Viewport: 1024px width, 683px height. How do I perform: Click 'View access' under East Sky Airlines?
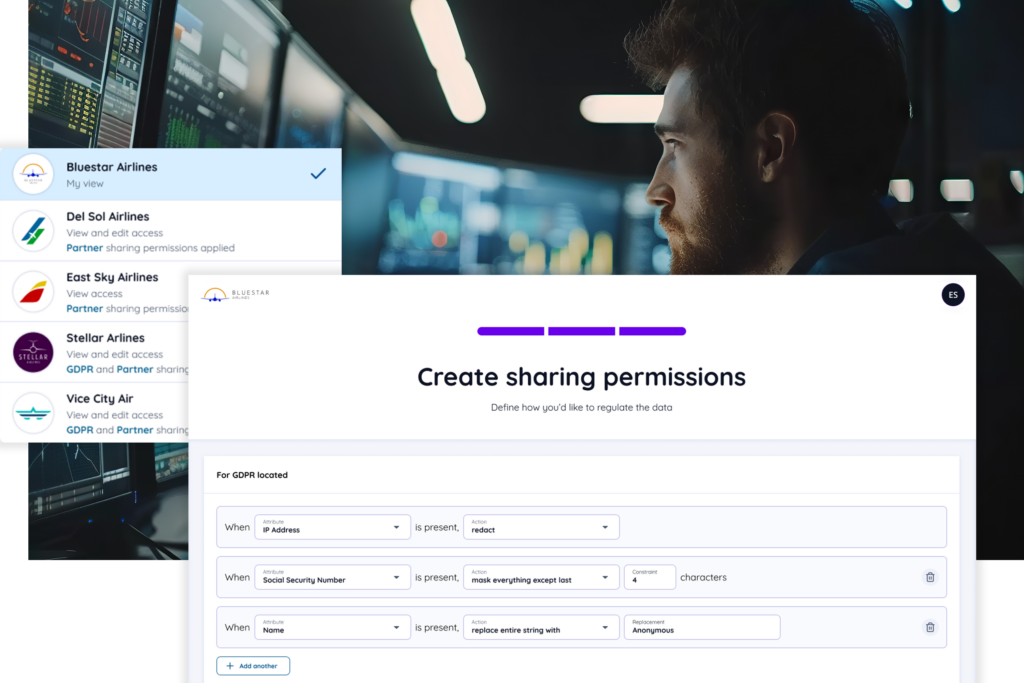click(94, 294)
